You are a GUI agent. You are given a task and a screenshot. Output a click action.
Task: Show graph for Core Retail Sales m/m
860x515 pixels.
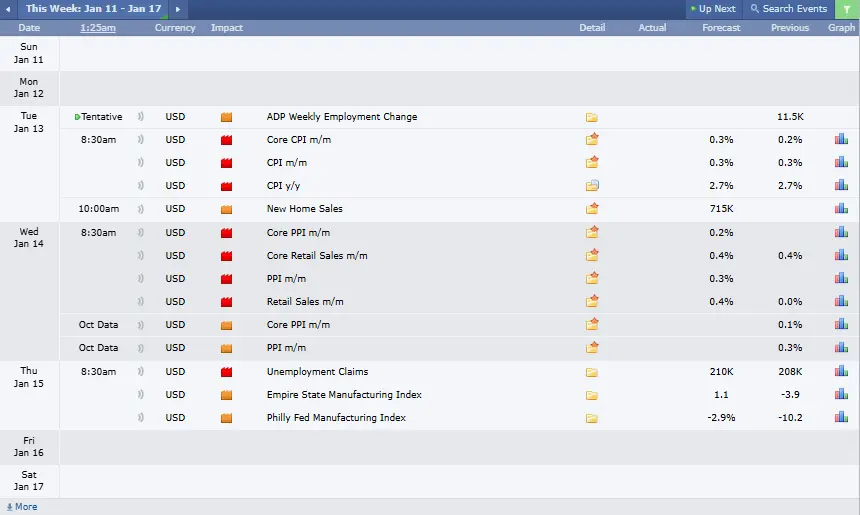(x=841, y=255)
